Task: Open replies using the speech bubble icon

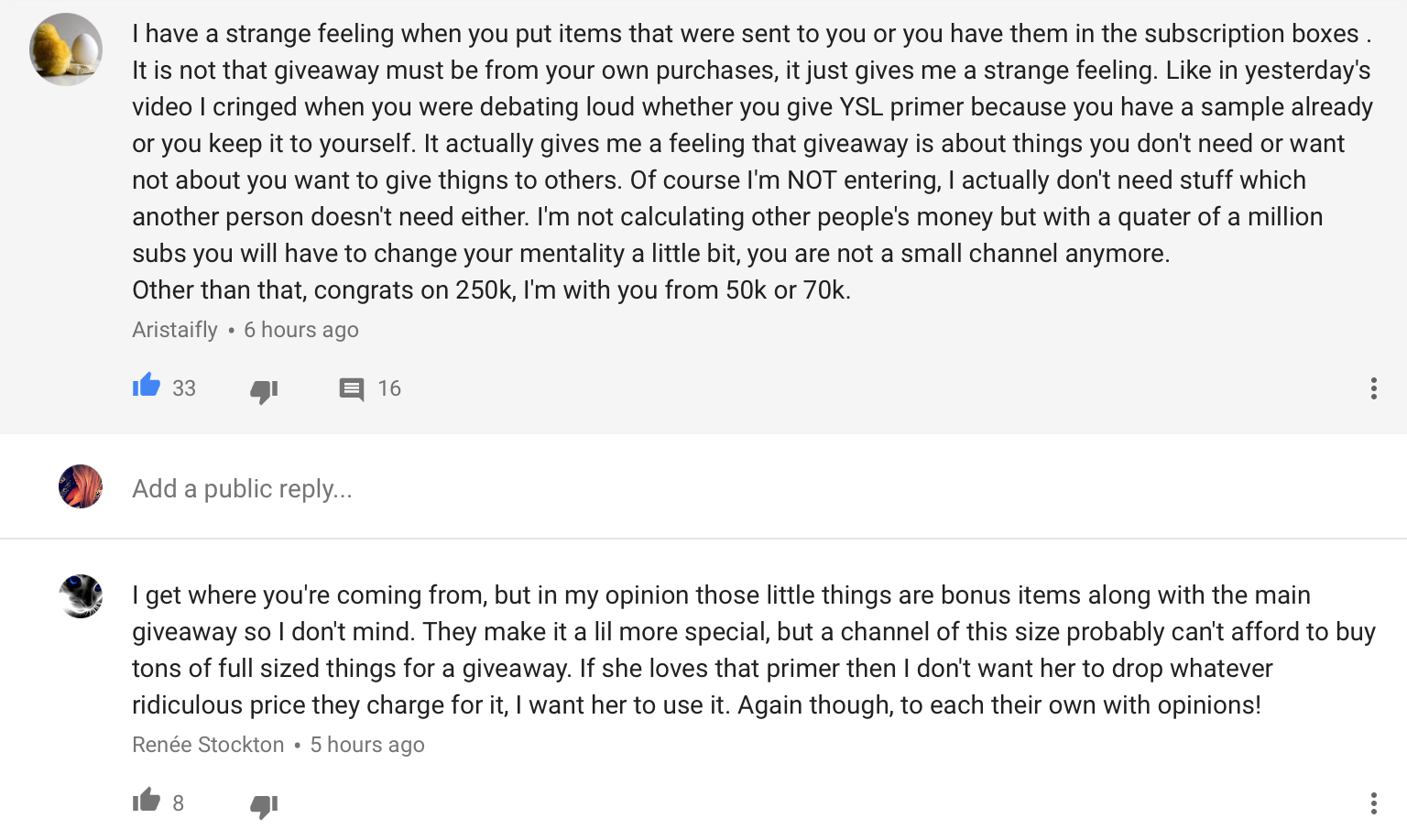Action: (352, 389)
